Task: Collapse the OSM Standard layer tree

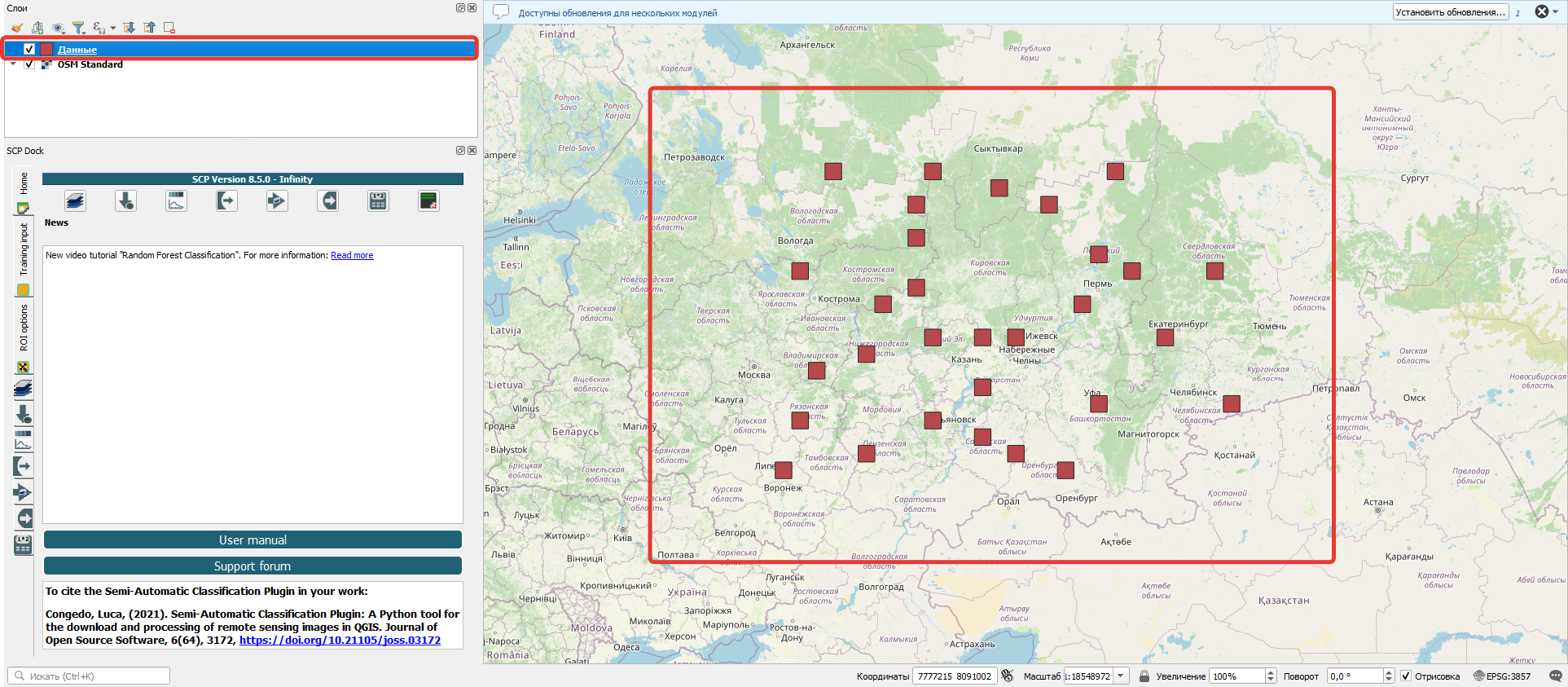Action: [x=13, y=64]
